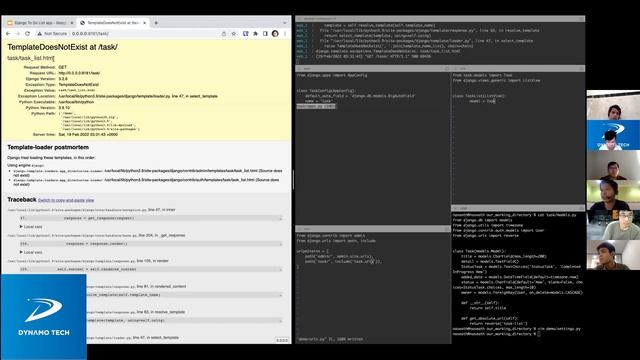640x360 pixels.
Task: Expand Local vars under line 204 _get_response
Action: click(x=31, y=252)
